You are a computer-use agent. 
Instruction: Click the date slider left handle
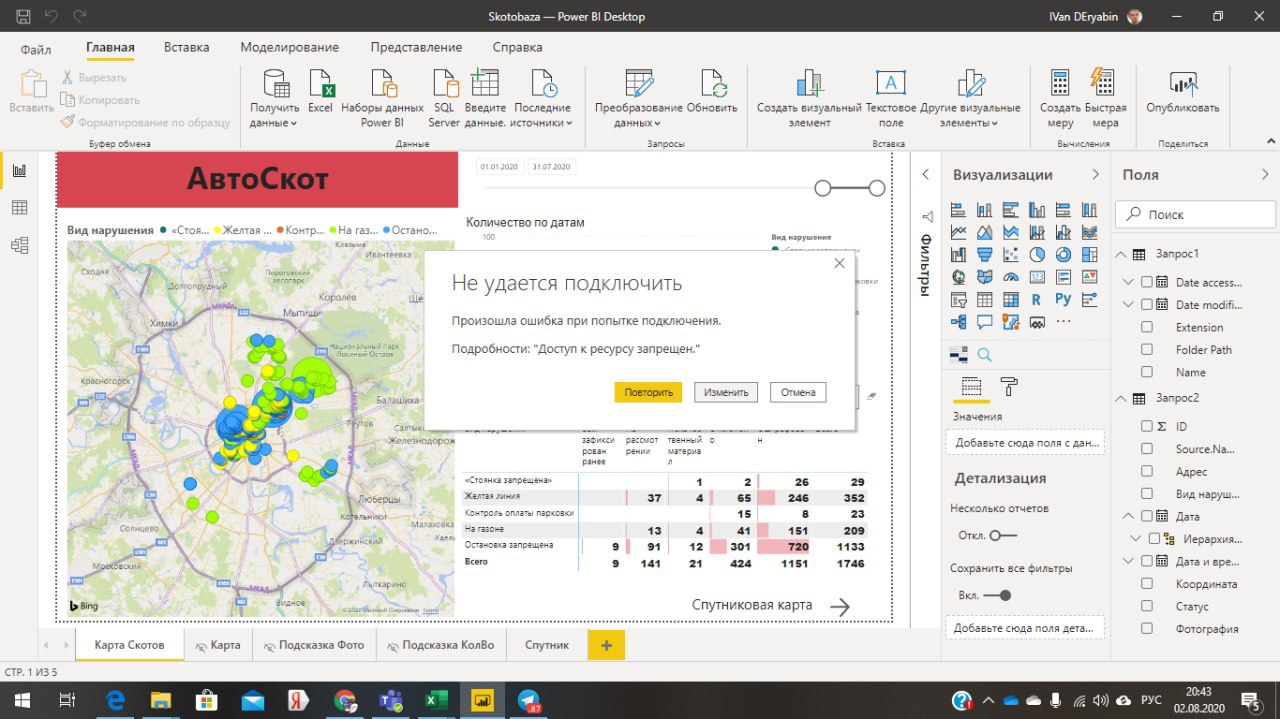(823, 188)
